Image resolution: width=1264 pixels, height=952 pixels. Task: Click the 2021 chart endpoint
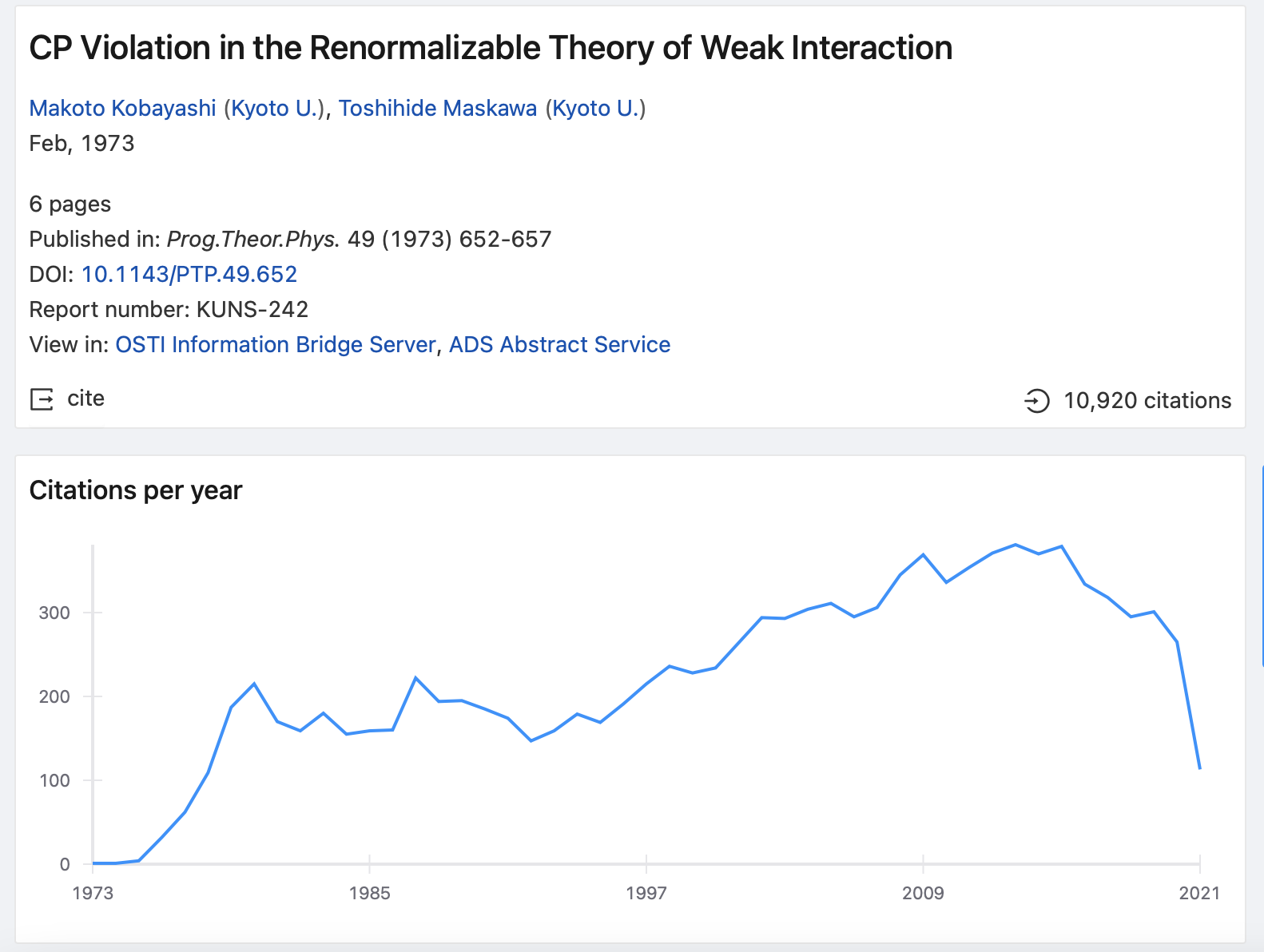[1200, 768]
